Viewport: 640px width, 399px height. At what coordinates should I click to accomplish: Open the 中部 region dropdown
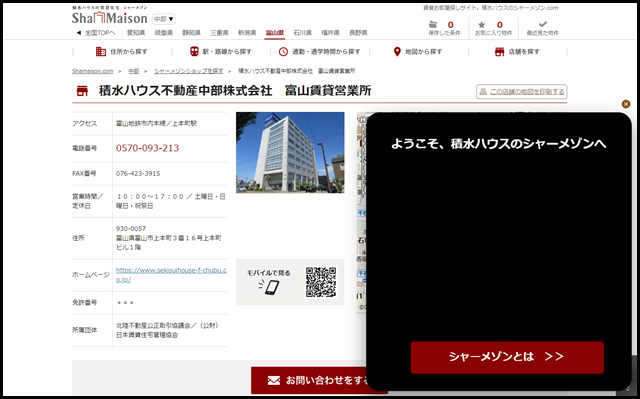click(x=164, y=19)
